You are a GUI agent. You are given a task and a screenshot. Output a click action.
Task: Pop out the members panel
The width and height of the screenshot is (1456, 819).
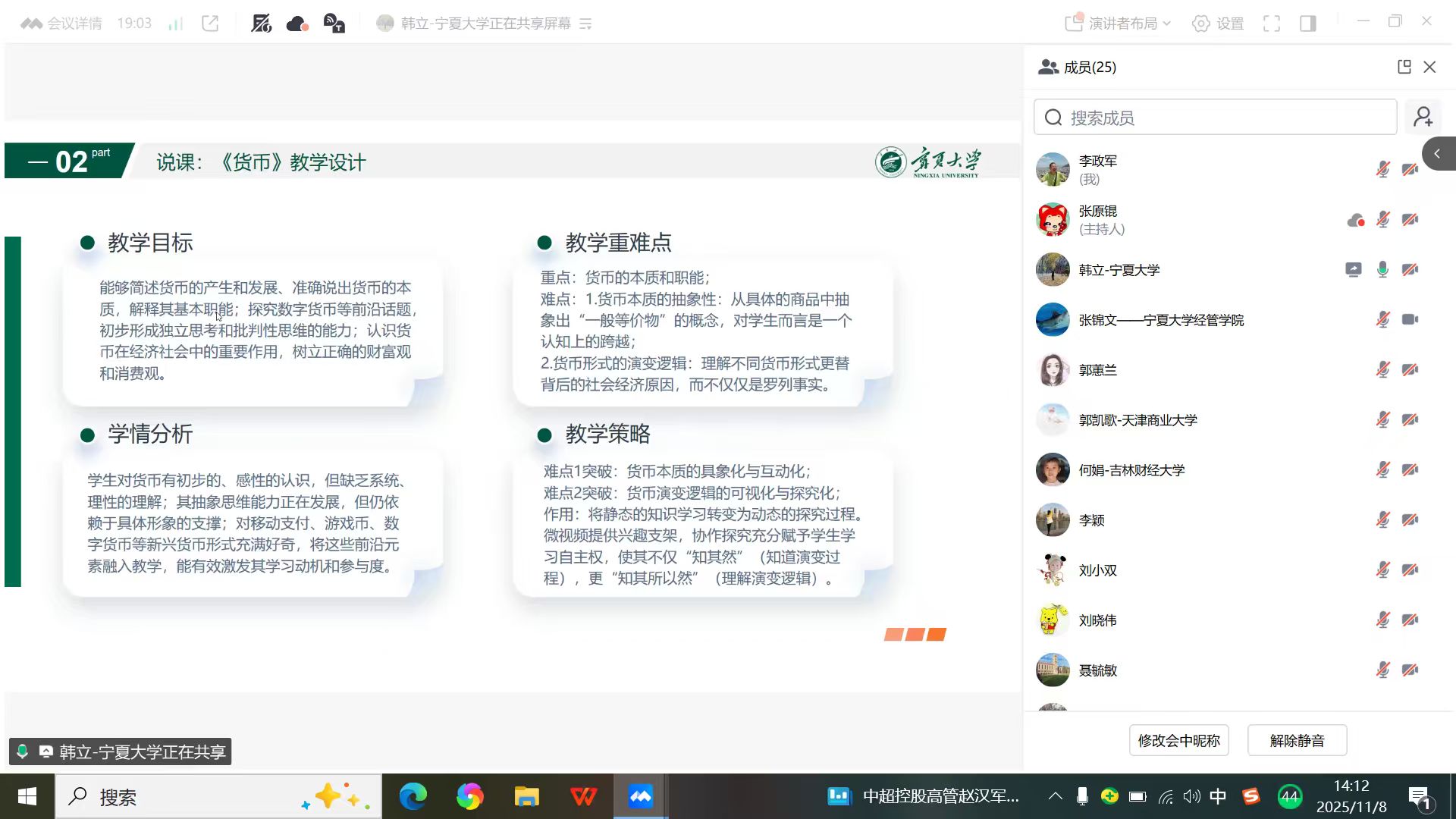(x=1404, y=67)
